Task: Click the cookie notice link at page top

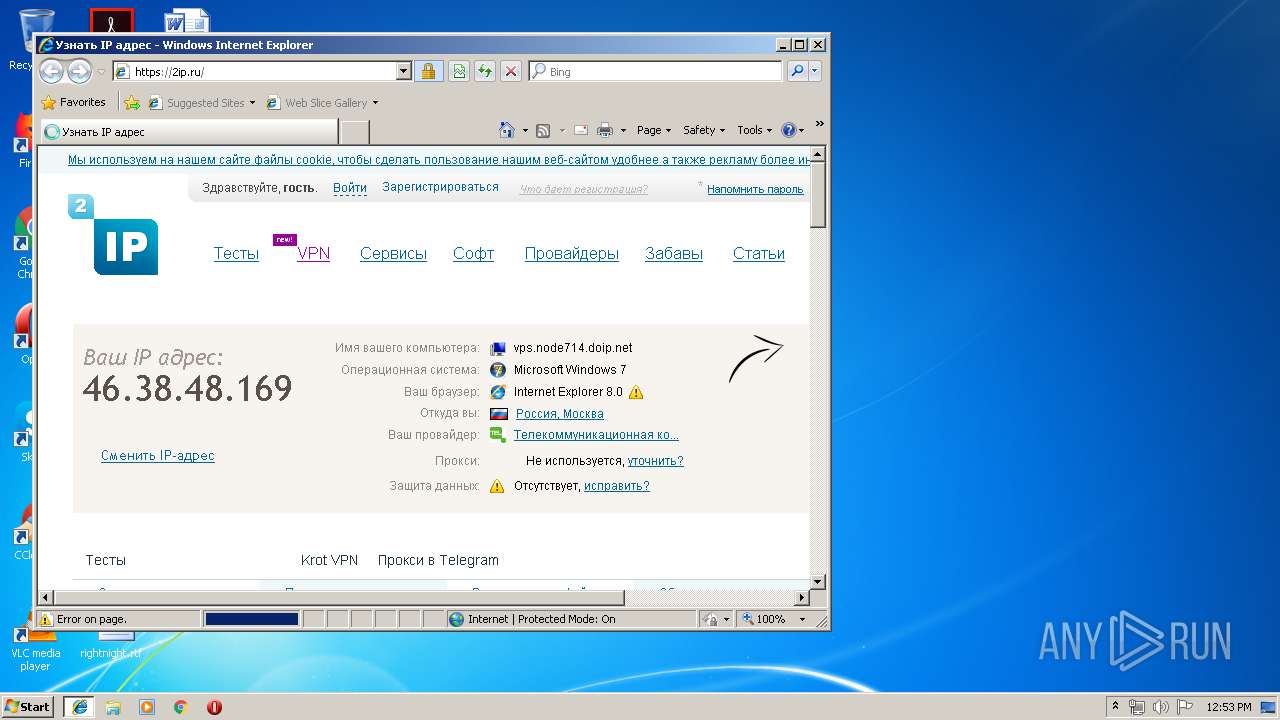Action: (438, 160)
